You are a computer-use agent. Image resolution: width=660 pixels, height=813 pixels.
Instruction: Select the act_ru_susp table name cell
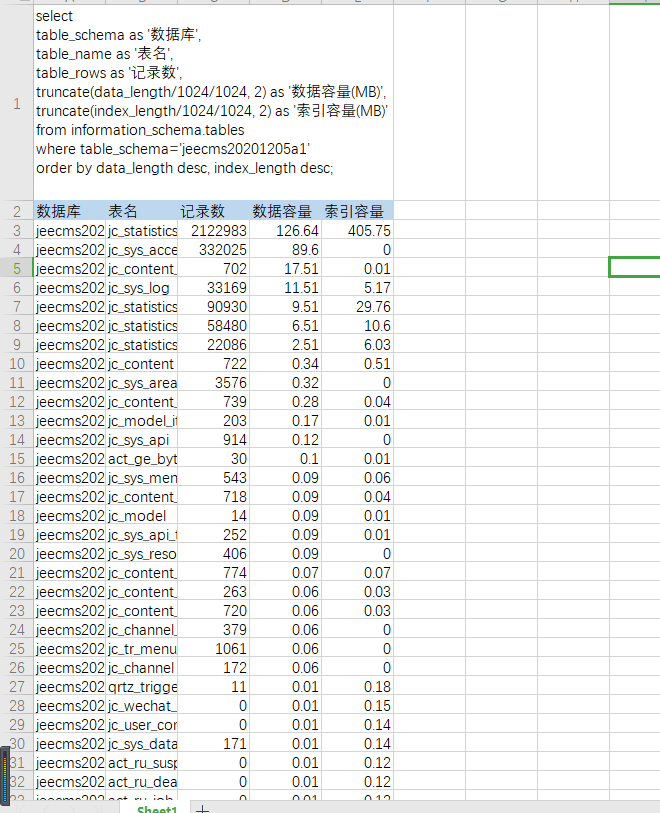(142, 762)
